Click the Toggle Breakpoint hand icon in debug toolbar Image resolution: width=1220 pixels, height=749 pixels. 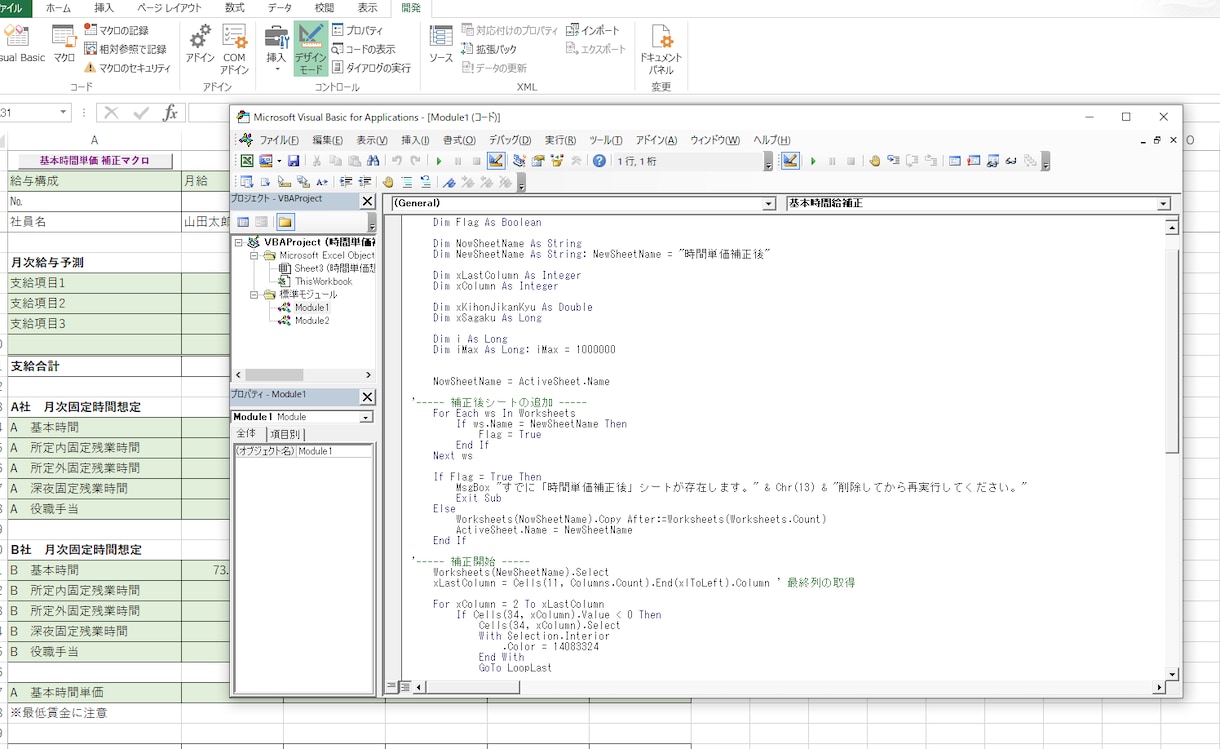point(875,160)
